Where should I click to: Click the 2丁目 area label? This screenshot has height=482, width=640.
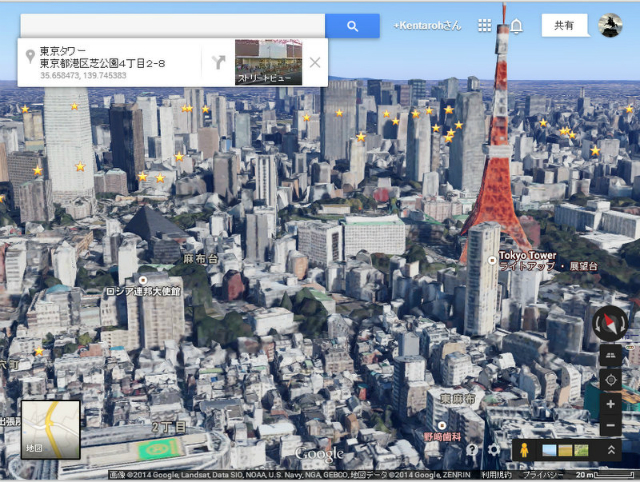pyautogui.click(x=169, y=427)
